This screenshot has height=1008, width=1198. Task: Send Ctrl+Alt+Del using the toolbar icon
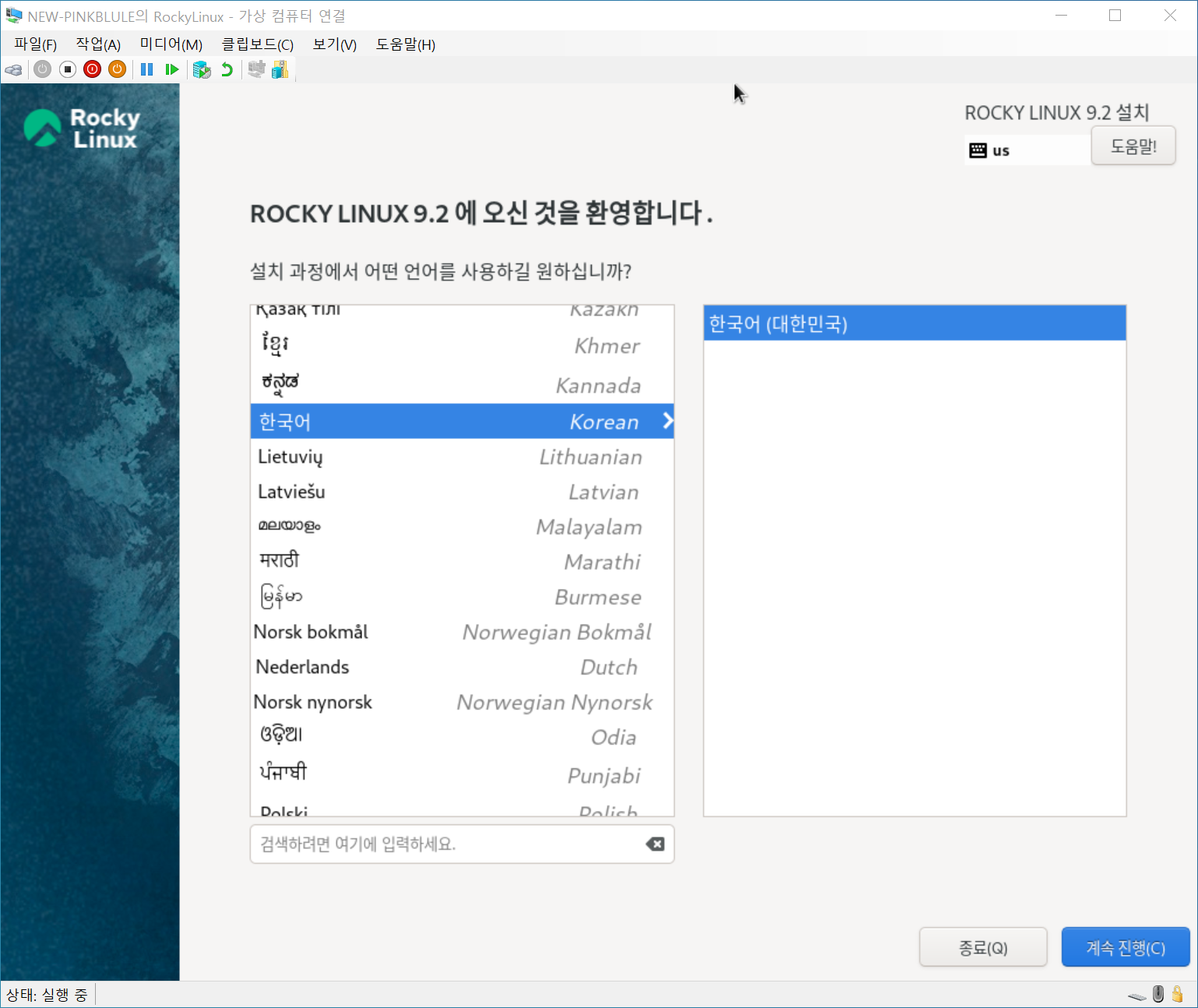[x=13, y=70]
